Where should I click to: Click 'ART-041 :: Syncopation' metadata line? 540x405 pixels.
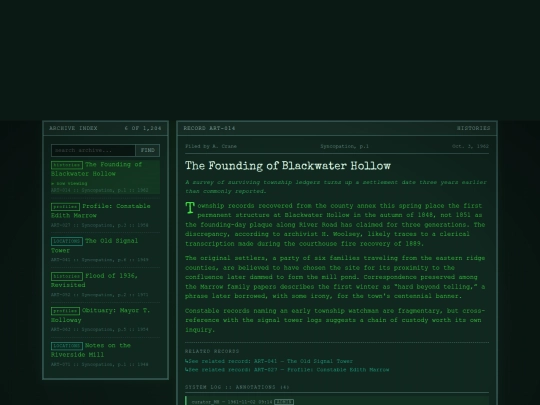click(100, 260)
